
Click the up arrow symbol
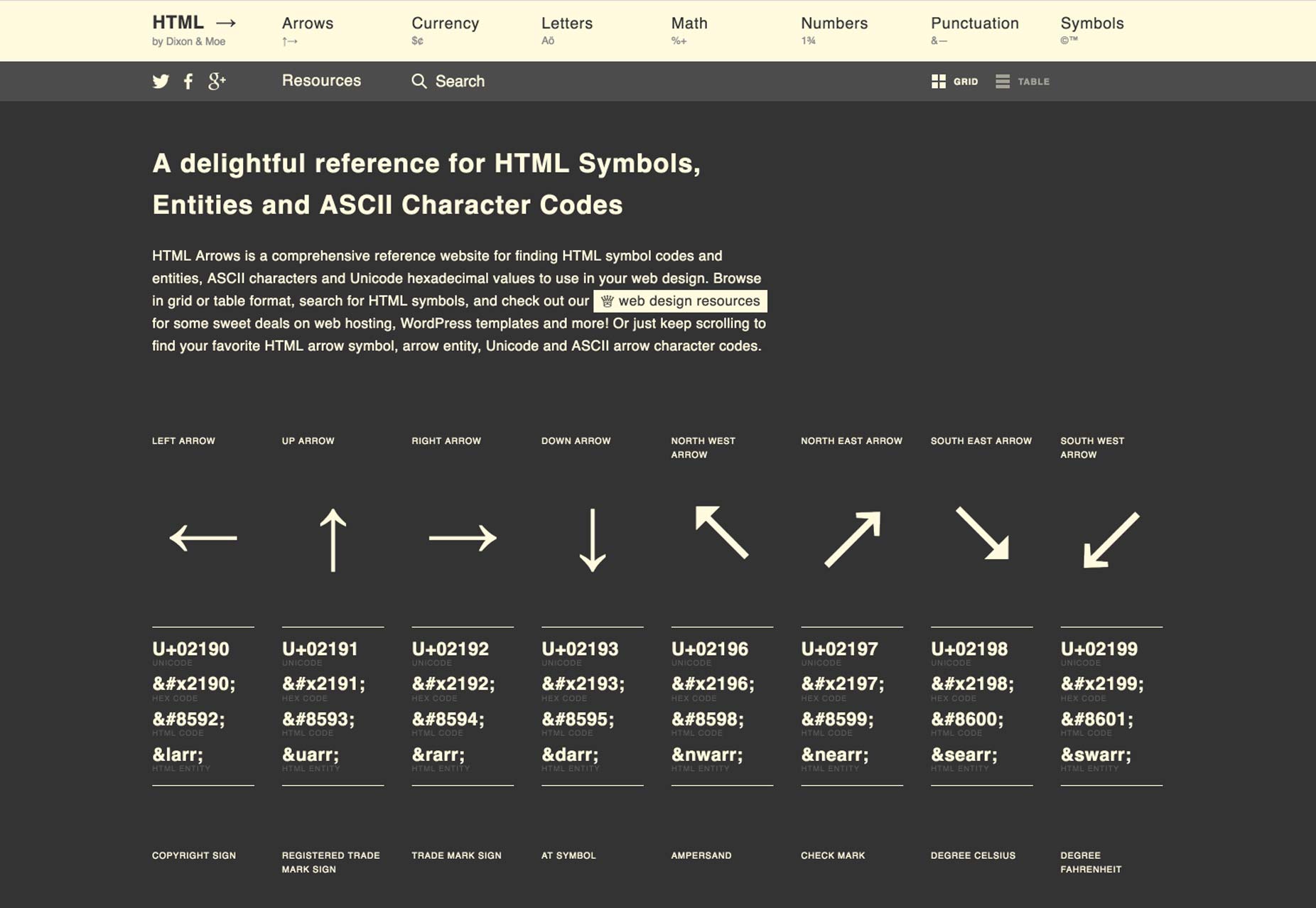coord(333,540)
